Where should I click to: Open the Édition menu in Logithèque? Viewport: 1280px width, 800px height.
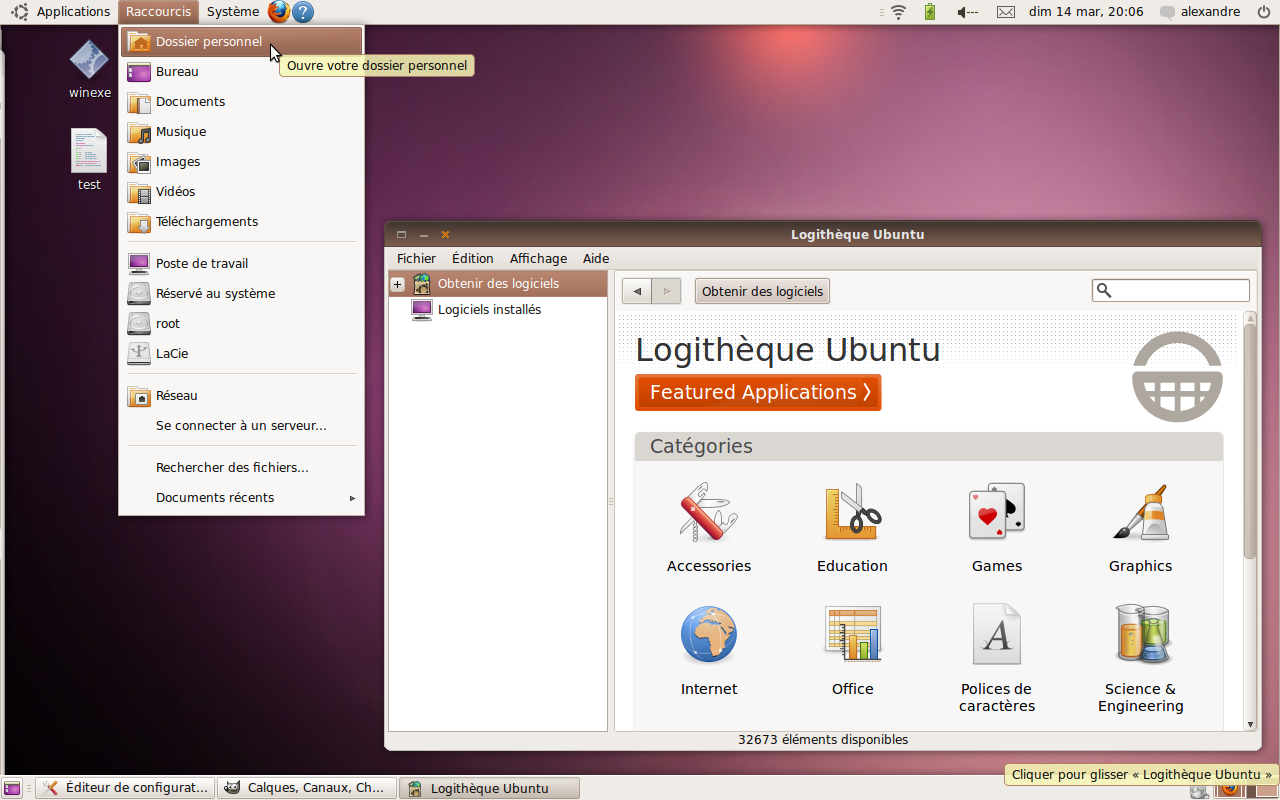473,258
